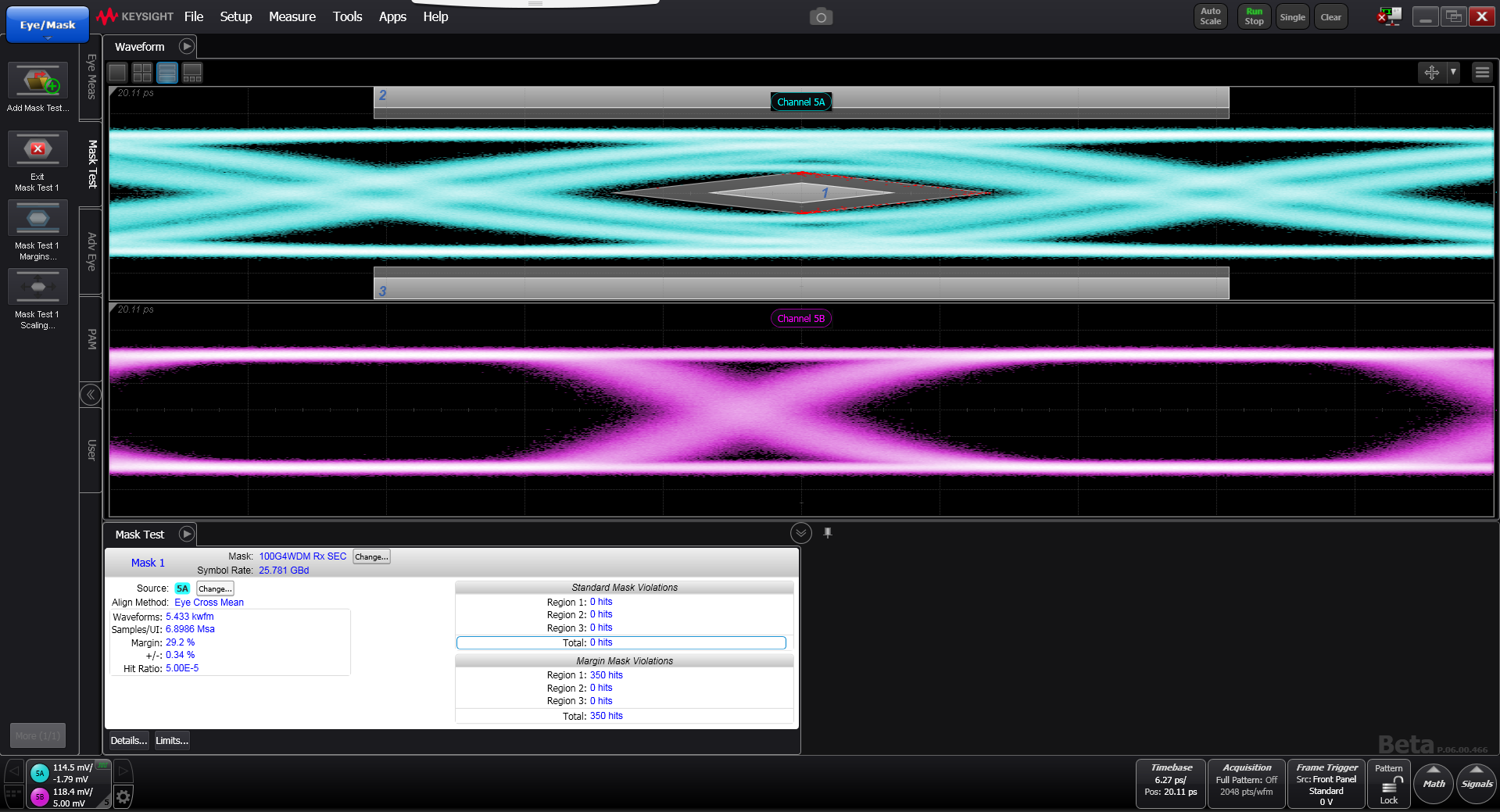The width and height of the screenshot is (1500, 812).
Task: Collapse the left sidebar with the chevron
Action: coord(91,395)
